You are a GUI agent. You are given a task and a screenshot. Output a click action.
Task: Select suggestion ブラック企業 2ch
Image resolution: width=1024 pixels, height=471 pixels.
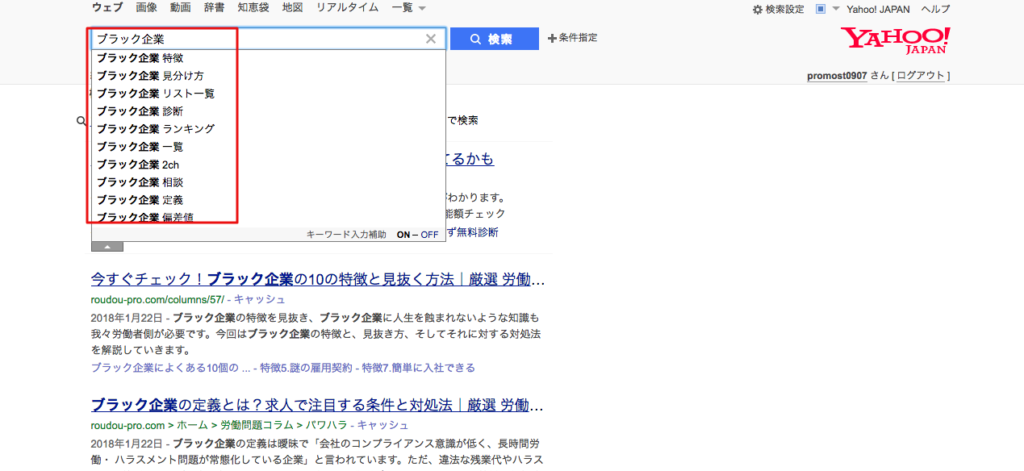click(138, 165)
